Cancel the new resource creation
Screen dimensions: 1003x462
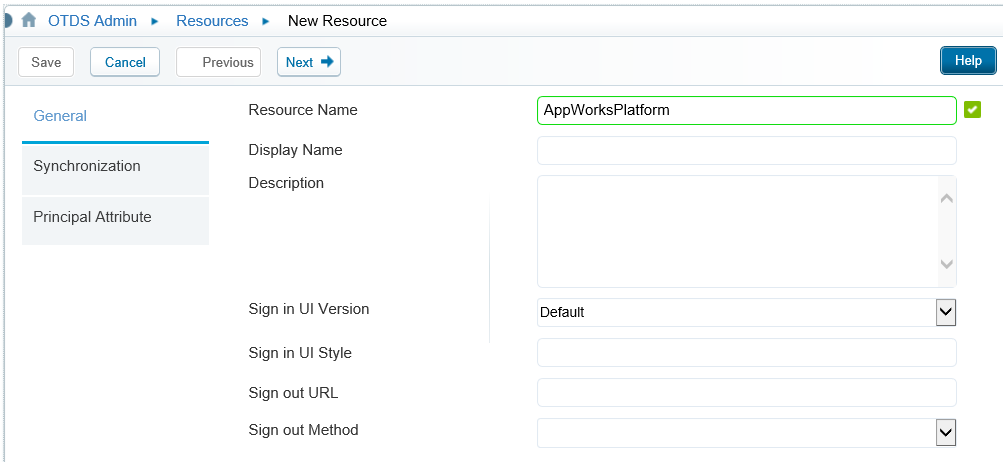(x=125, y=62)
